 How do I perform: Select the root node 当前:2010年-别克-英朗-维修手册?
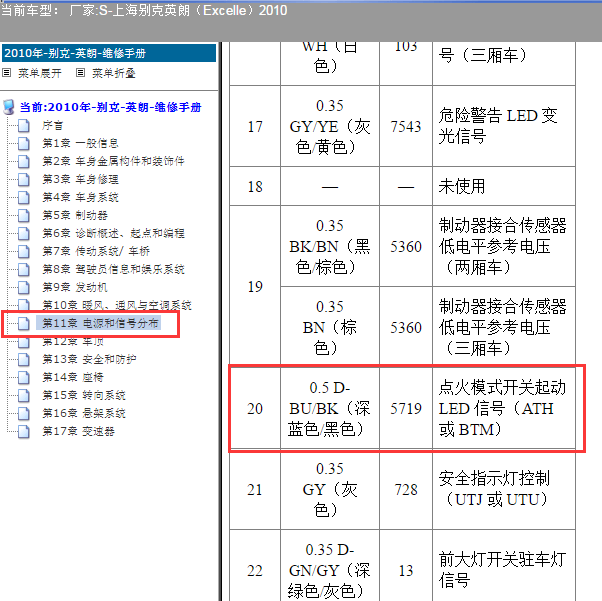[111, 107]
